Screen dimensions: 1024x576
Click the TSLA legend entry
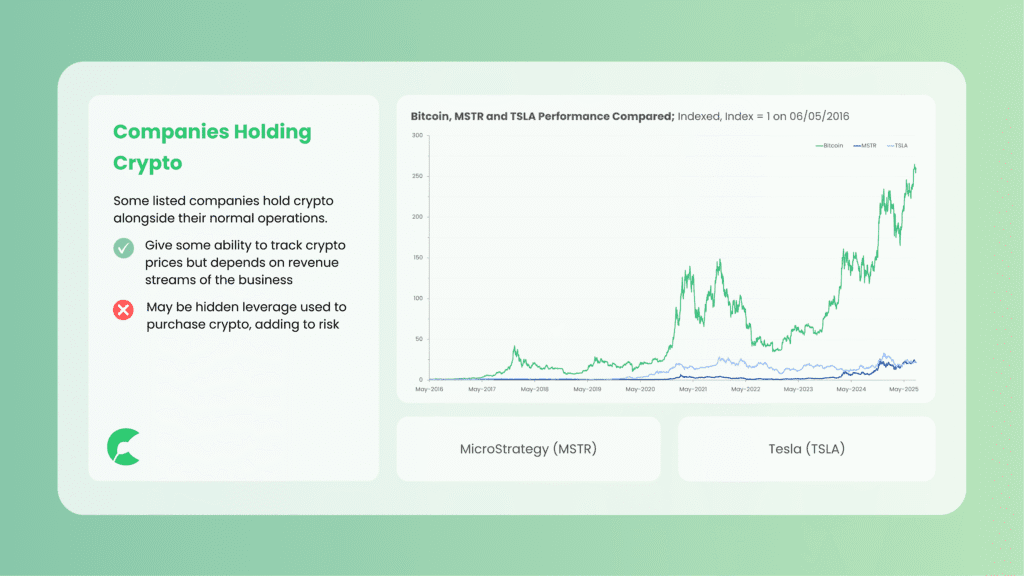click(897, 146)
